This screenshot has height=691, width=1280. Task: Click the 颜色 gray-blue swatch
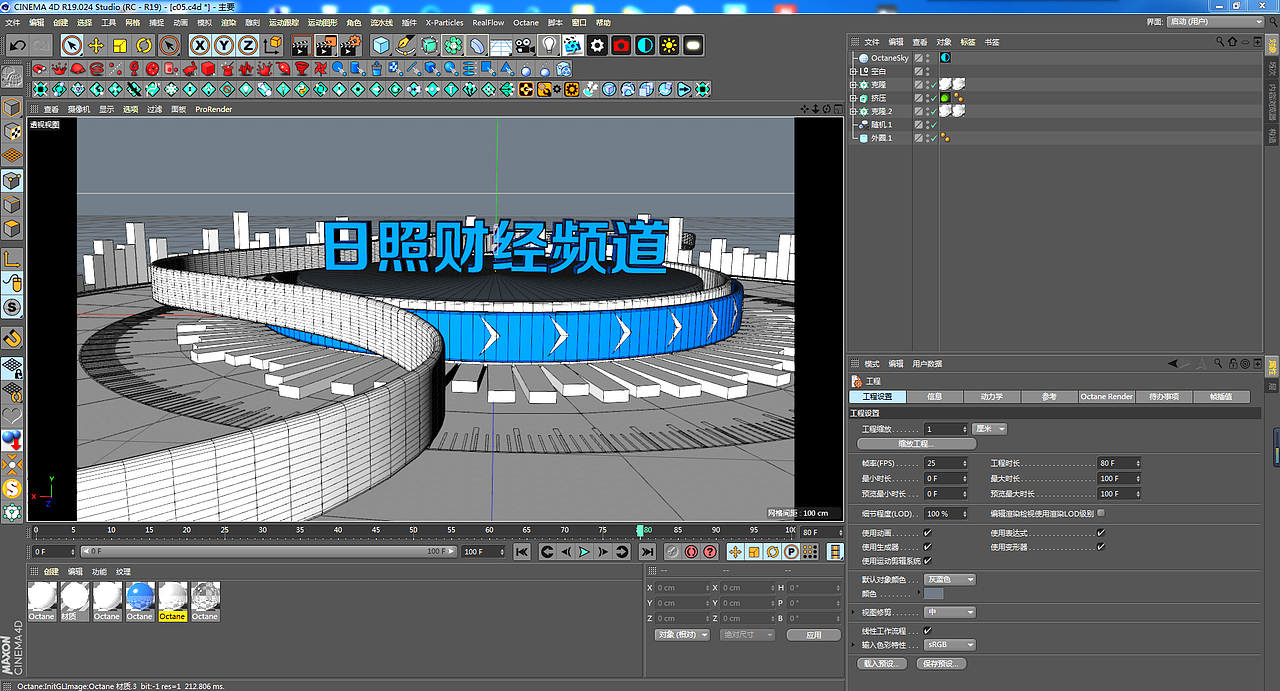(x=934, y=593)
